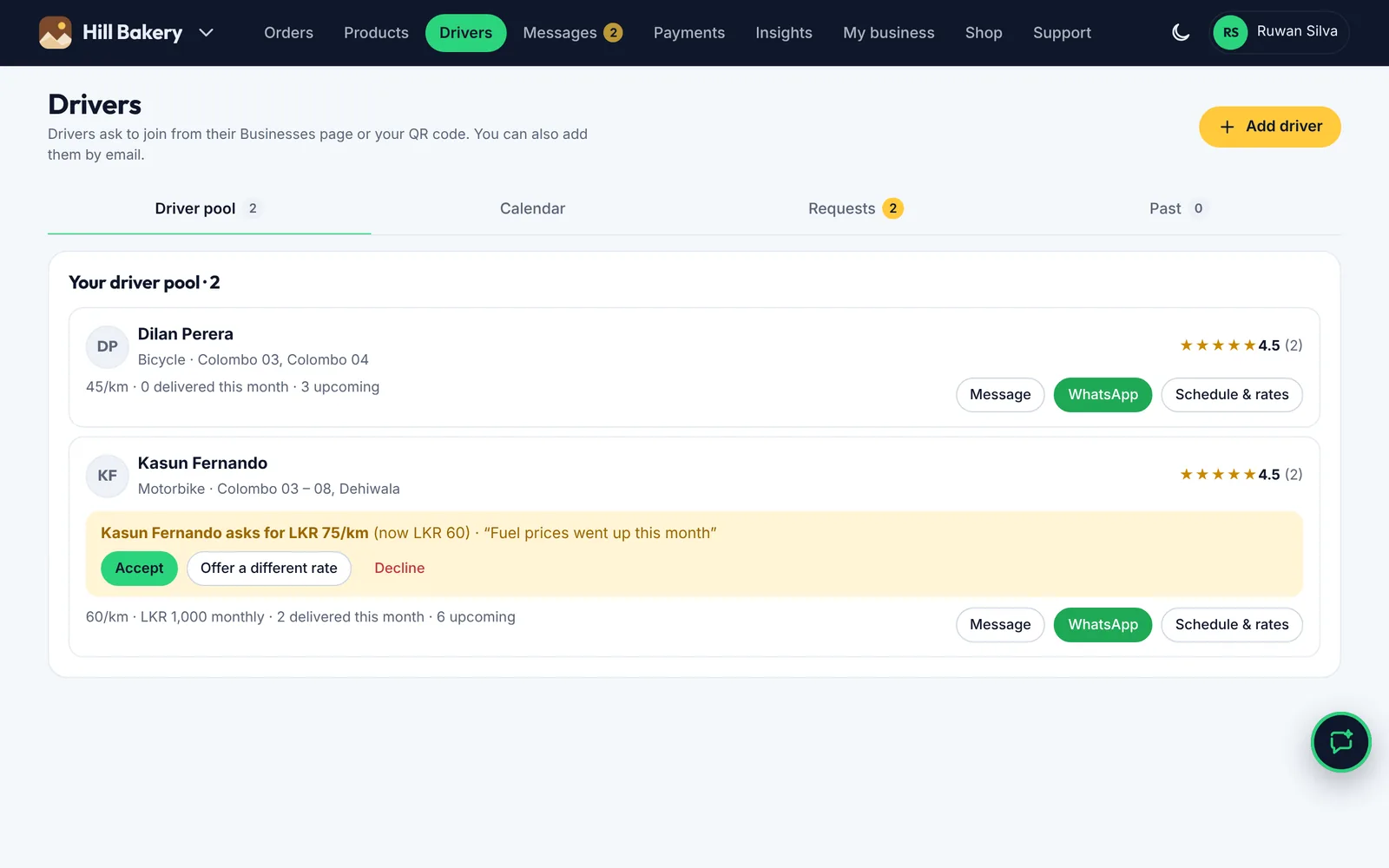Message Kasun Fernando

1000,625
